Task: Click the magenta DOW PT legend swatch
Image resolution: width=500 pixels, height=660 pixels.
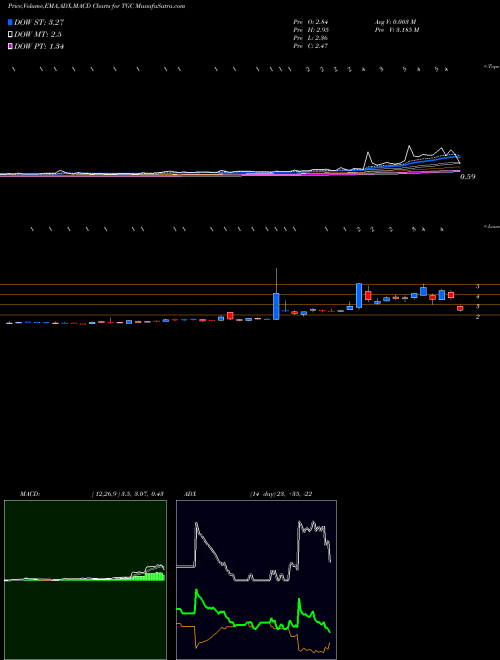Action: click(x=10, y=46)
